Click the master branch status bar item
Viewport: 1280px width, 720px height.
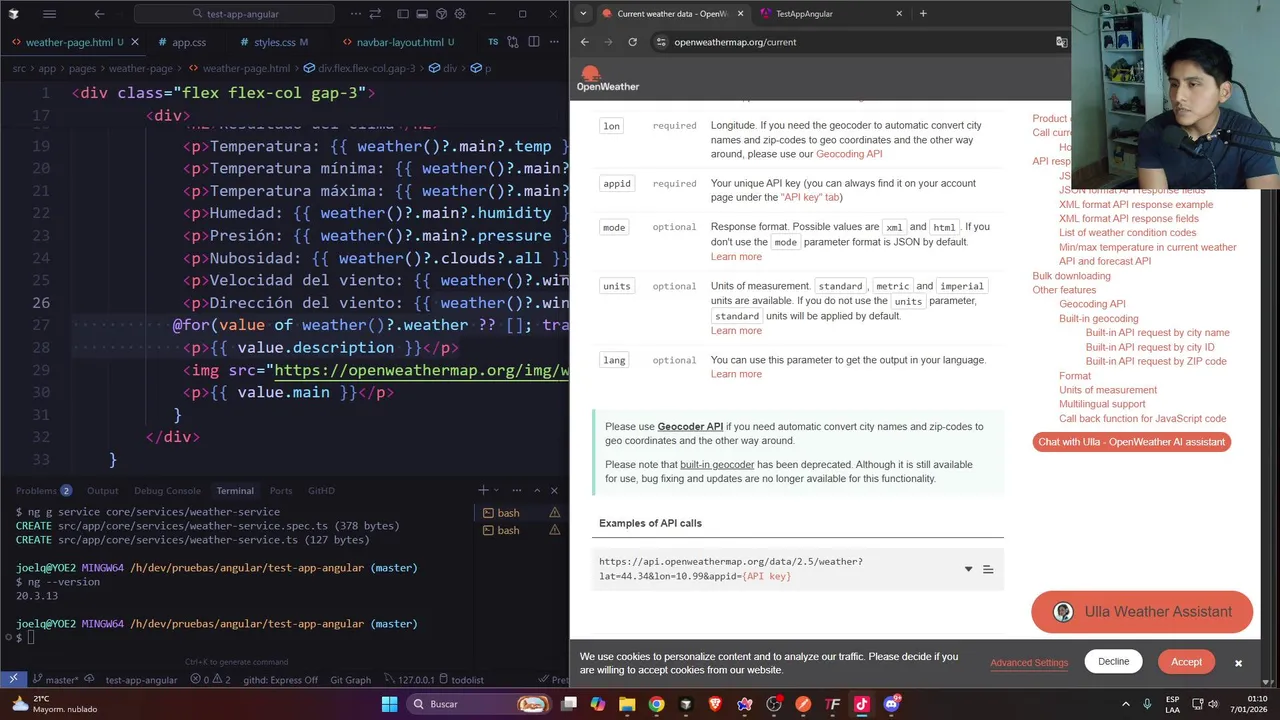click(54, 680)
